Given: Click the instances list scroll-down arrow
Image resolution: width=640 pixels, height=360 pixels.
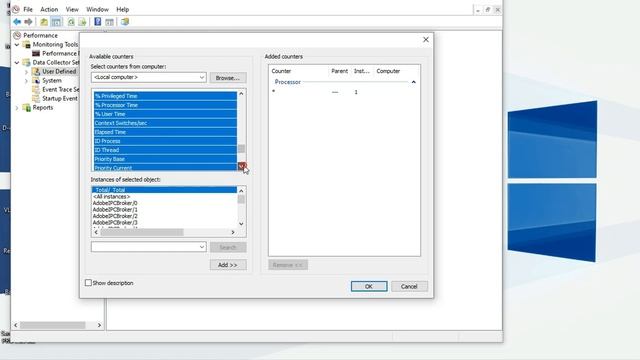Looking at the screenshot, I should [241, 224].
